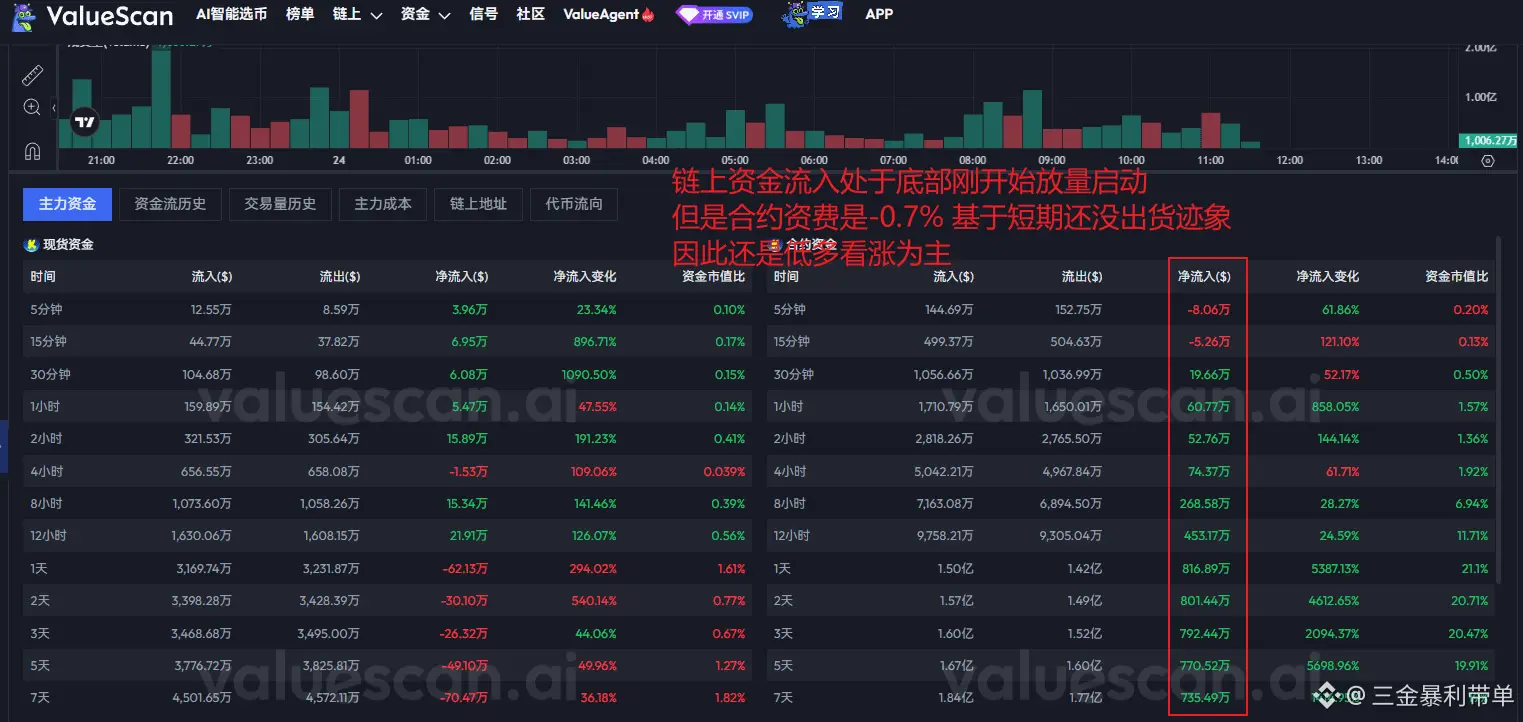Click the 现货资金 section icon
Screen dimensions: 1523x722
32,245
